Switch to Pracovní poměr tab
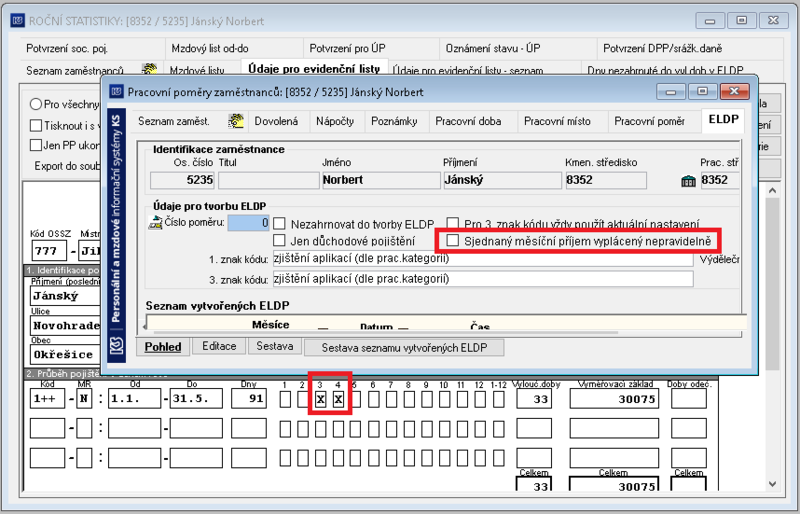The height and width of the screenshot is (514, 800). [x=649, y=121]
